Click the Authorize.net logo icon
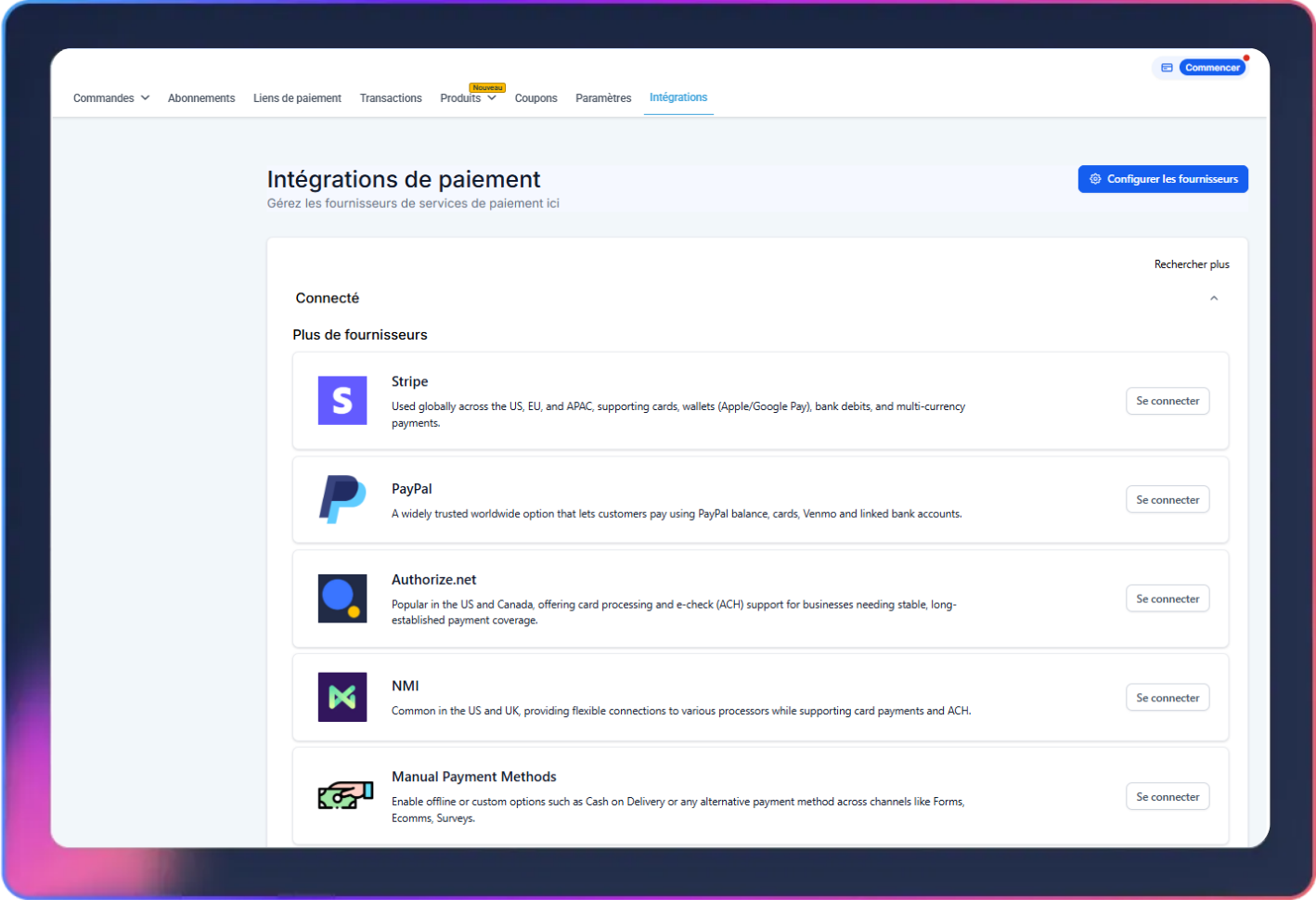 tap(342, 598)
